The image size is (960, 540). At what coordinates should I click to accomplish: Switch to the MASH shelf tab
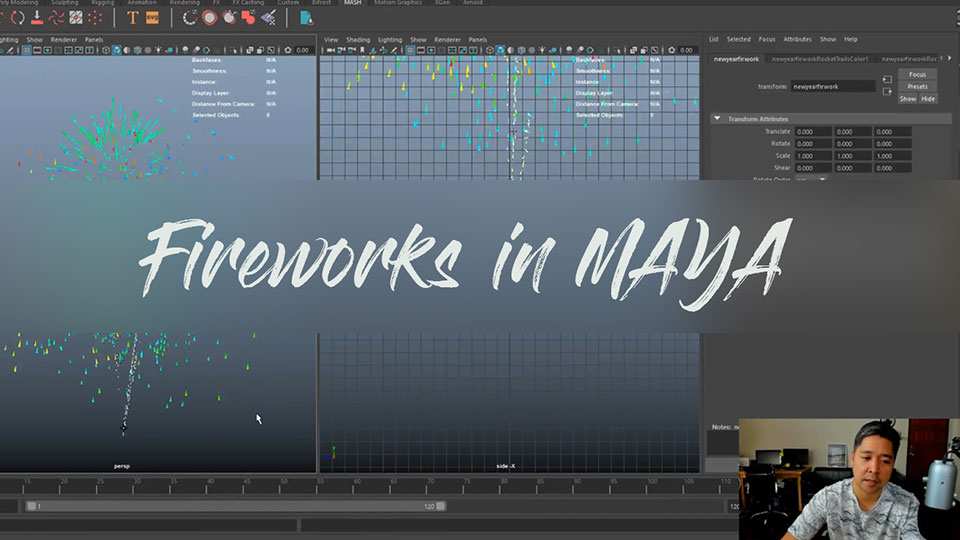(352, 2)
